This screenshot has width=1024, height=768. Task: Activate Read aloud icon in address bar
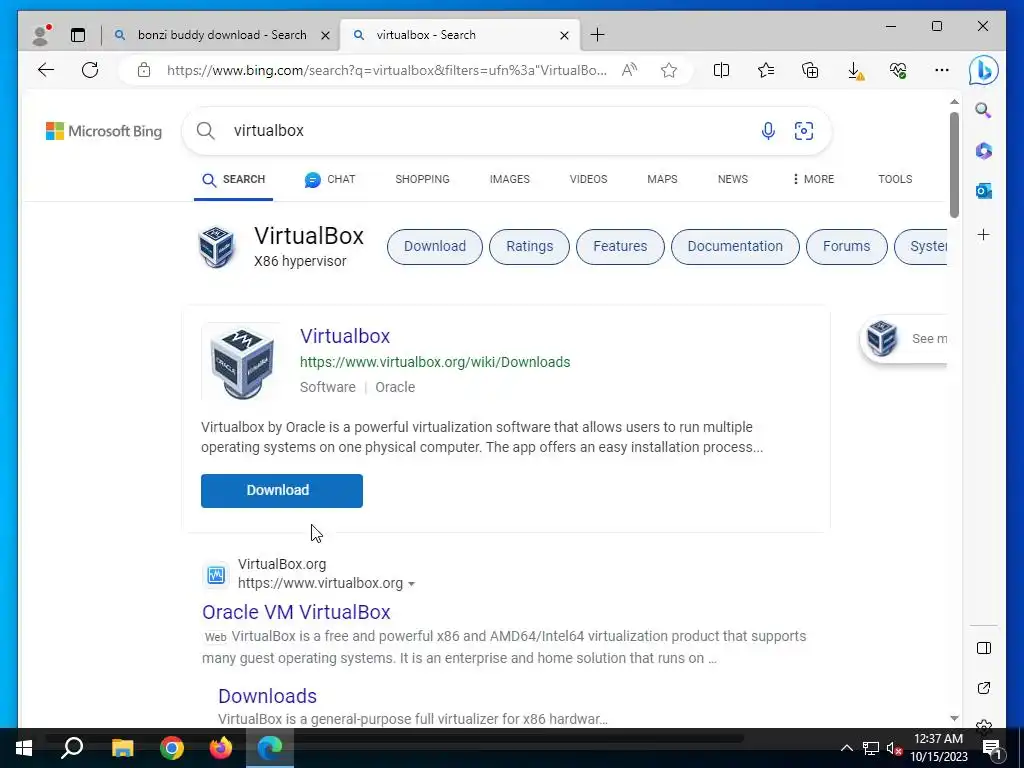tap(630, 70)
